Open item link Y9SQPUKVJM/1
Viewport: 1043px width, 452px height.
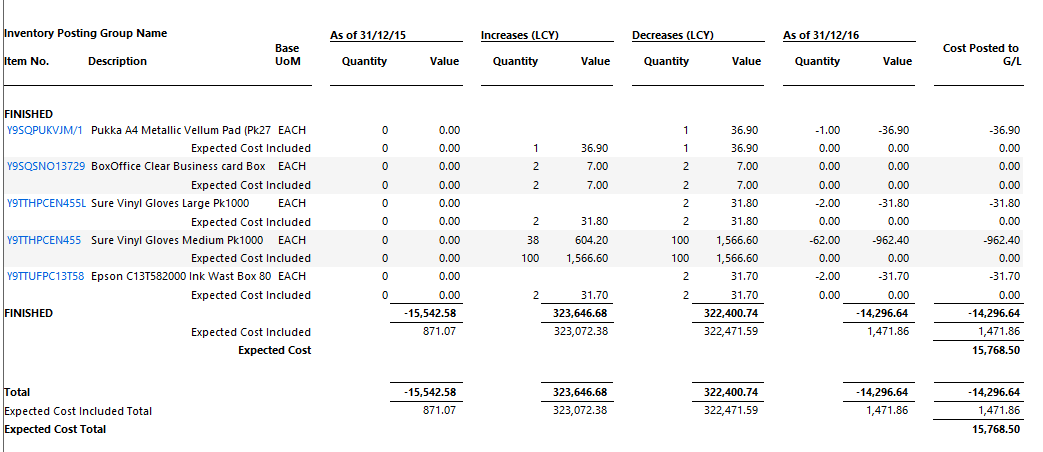(44, 130)
